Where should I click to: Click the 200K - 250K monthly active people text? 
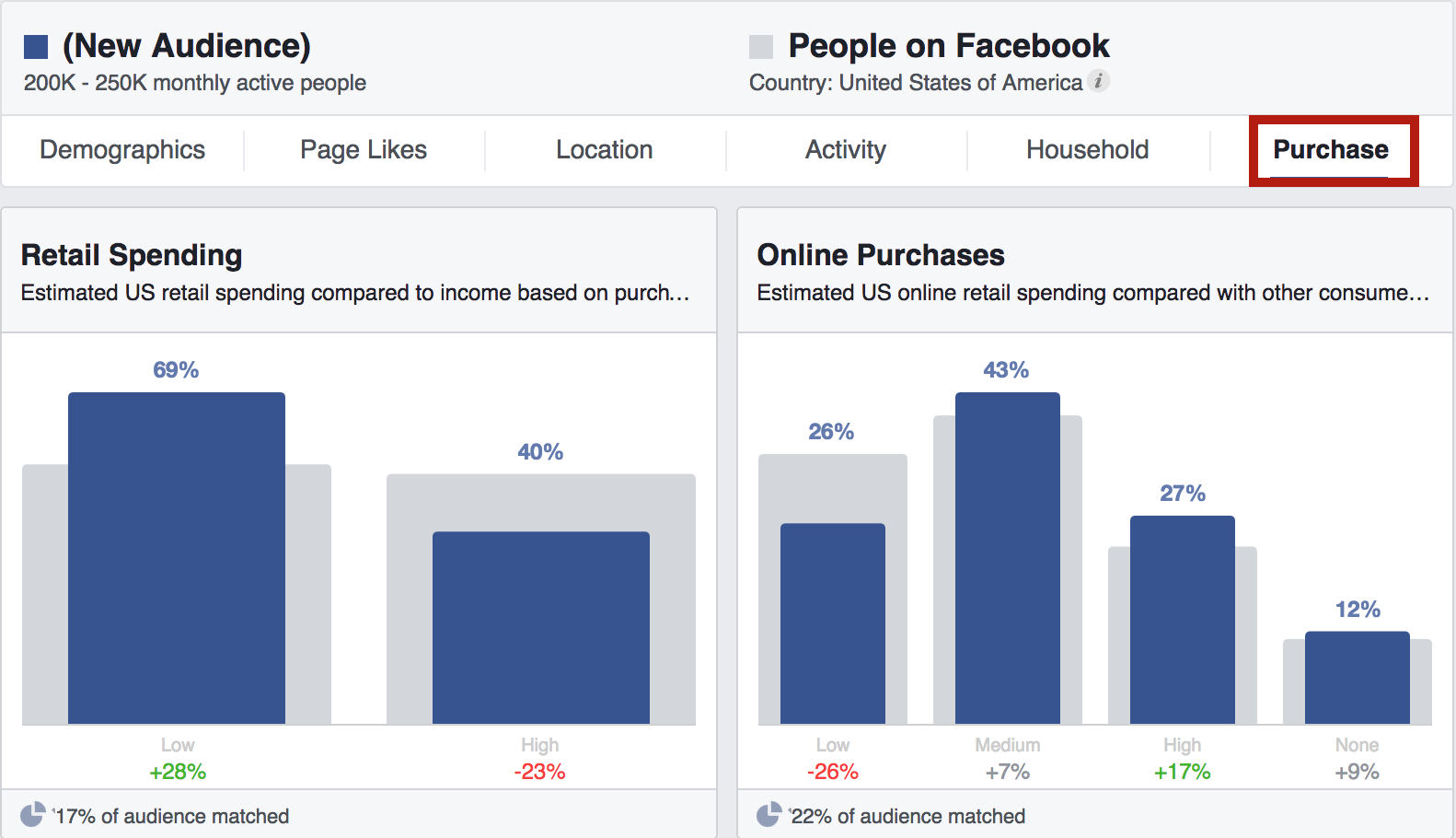pyautogui.click(x=195, y=83)
